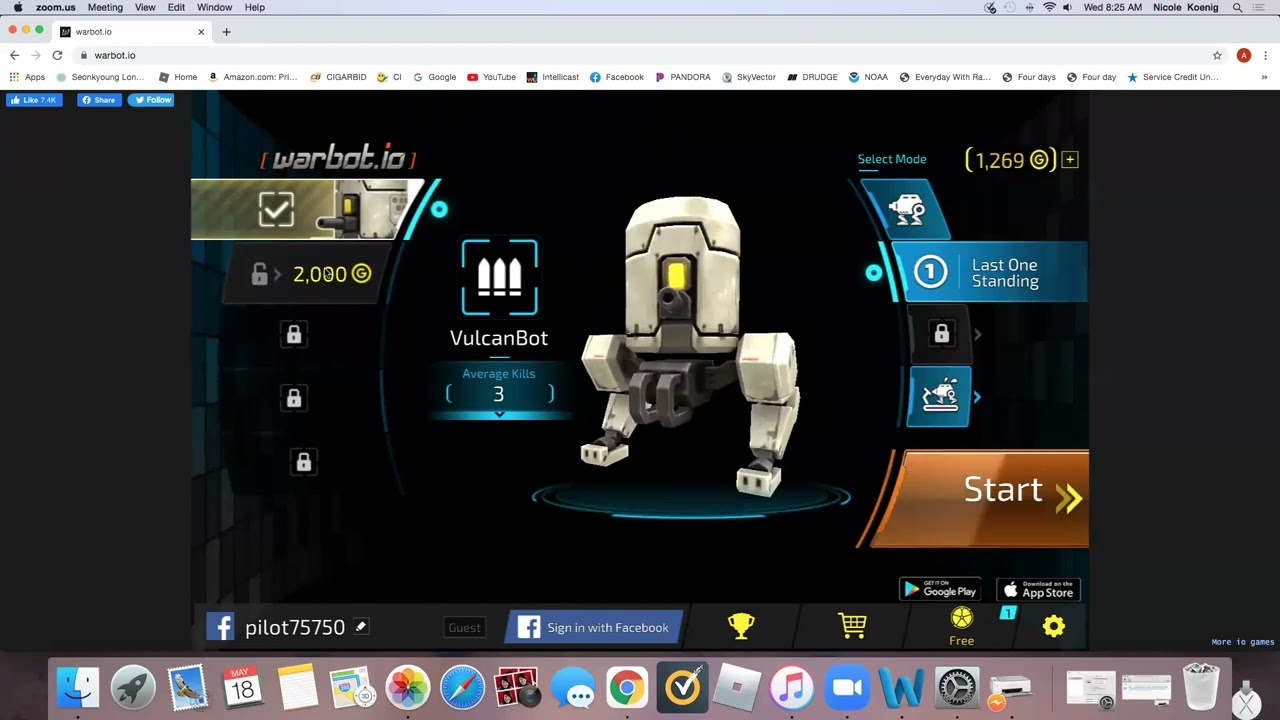The height and width of the screenshot is (720, 1280).
Task: Open the More io games link
Action: point(1242,642)
